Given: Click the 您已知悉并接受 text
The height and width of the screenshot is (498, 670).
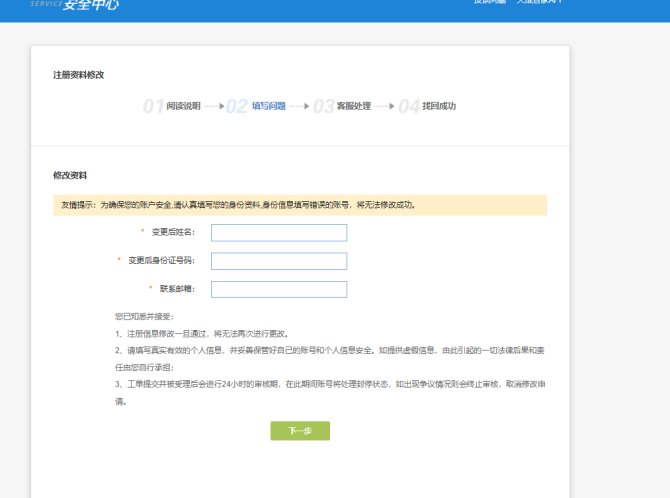Looking at the screenshot, I should pyautogui.click(x=144, y=316).
